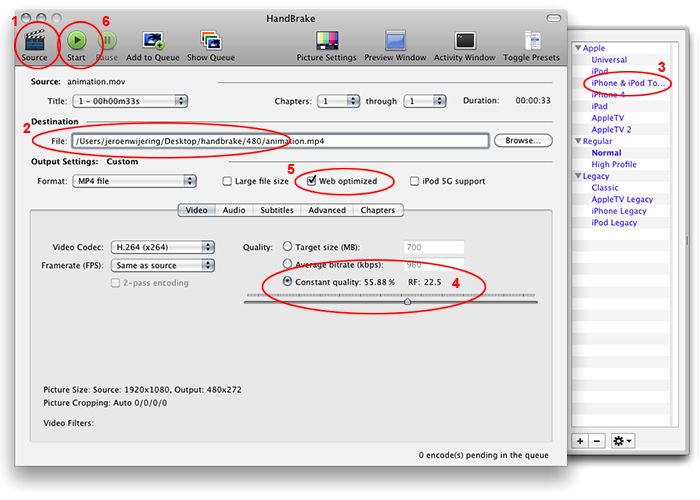Switch to the Audio tab
Viewport: 700px width, 500px height.
point(234,210)
